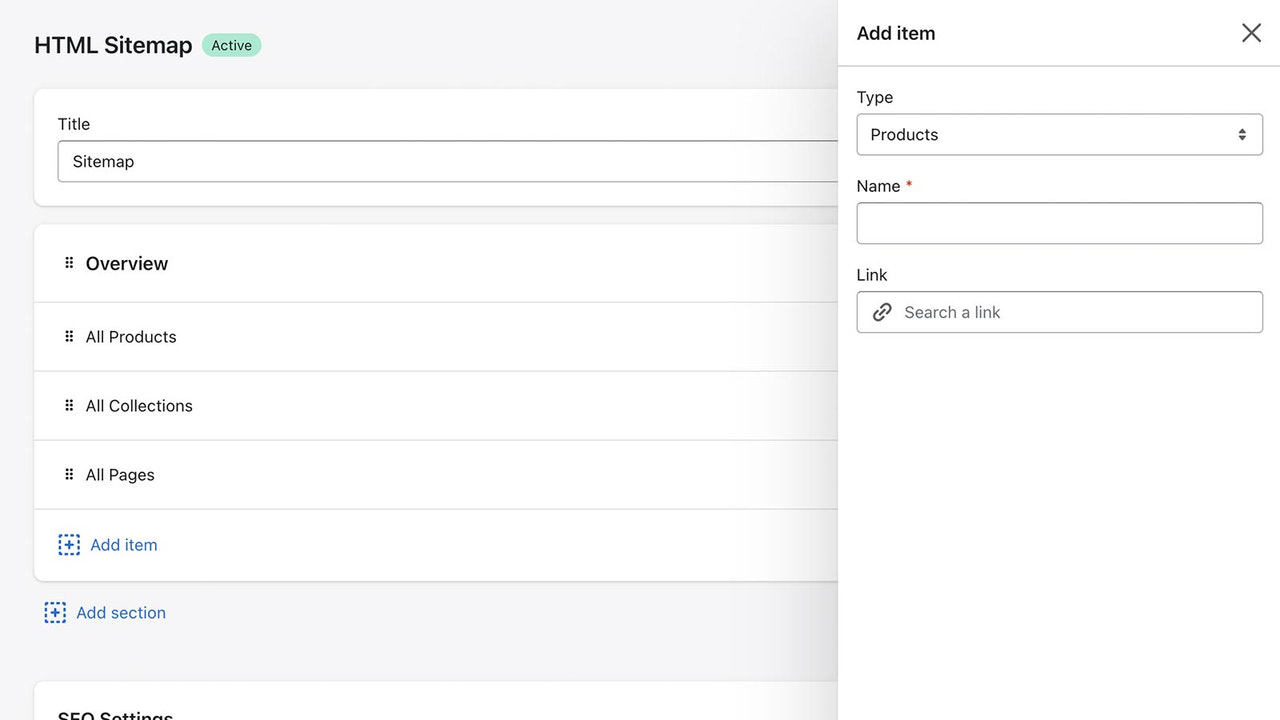This screenshot has height=720, width=1280.
Task: Click the Add section plus icon
Action: (x=55, y=612)
